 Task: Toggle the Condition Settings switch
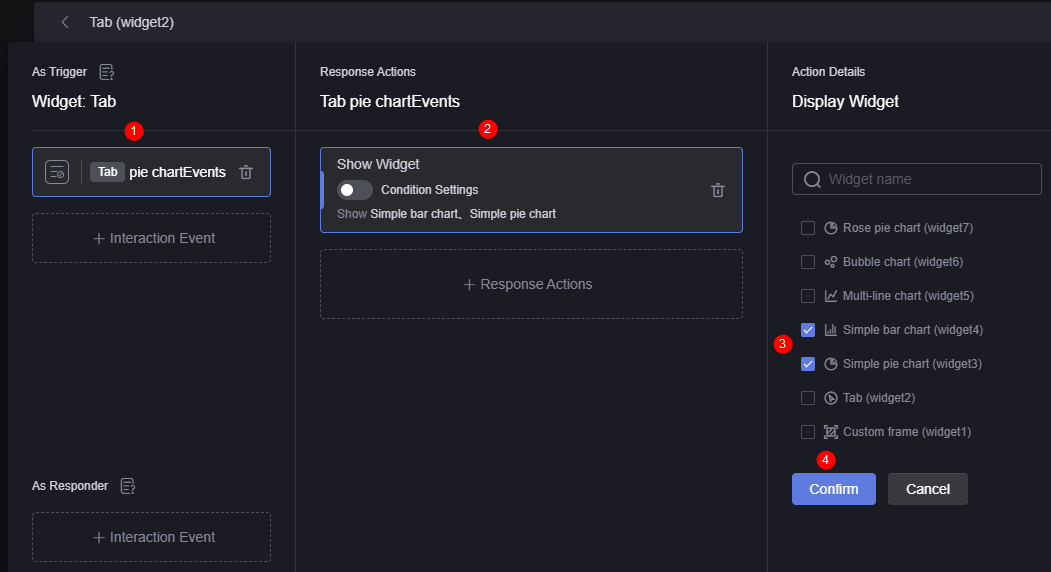click(x=355, y=190)
